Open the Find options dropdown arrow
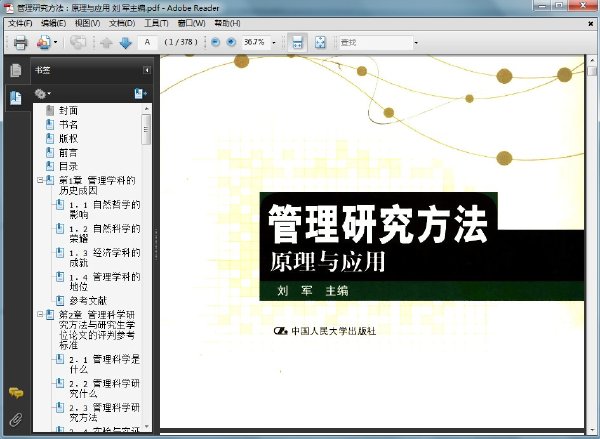This screenshot has height=439, width=600. pyautogui.click(x=416, y=42)
